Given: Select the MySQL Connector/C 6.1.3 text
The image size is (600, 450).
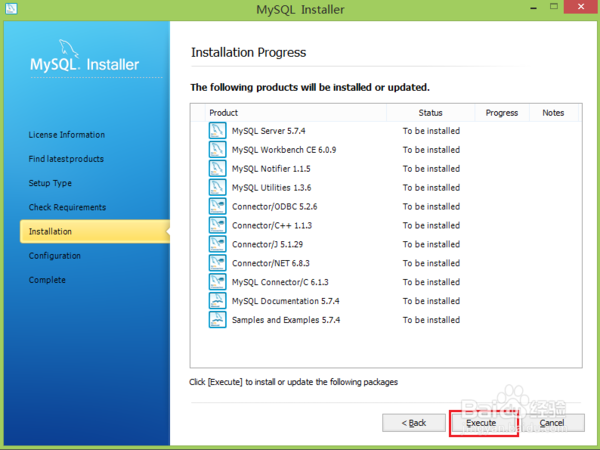Looking at the screenshot, I should [x=280, y=282].
